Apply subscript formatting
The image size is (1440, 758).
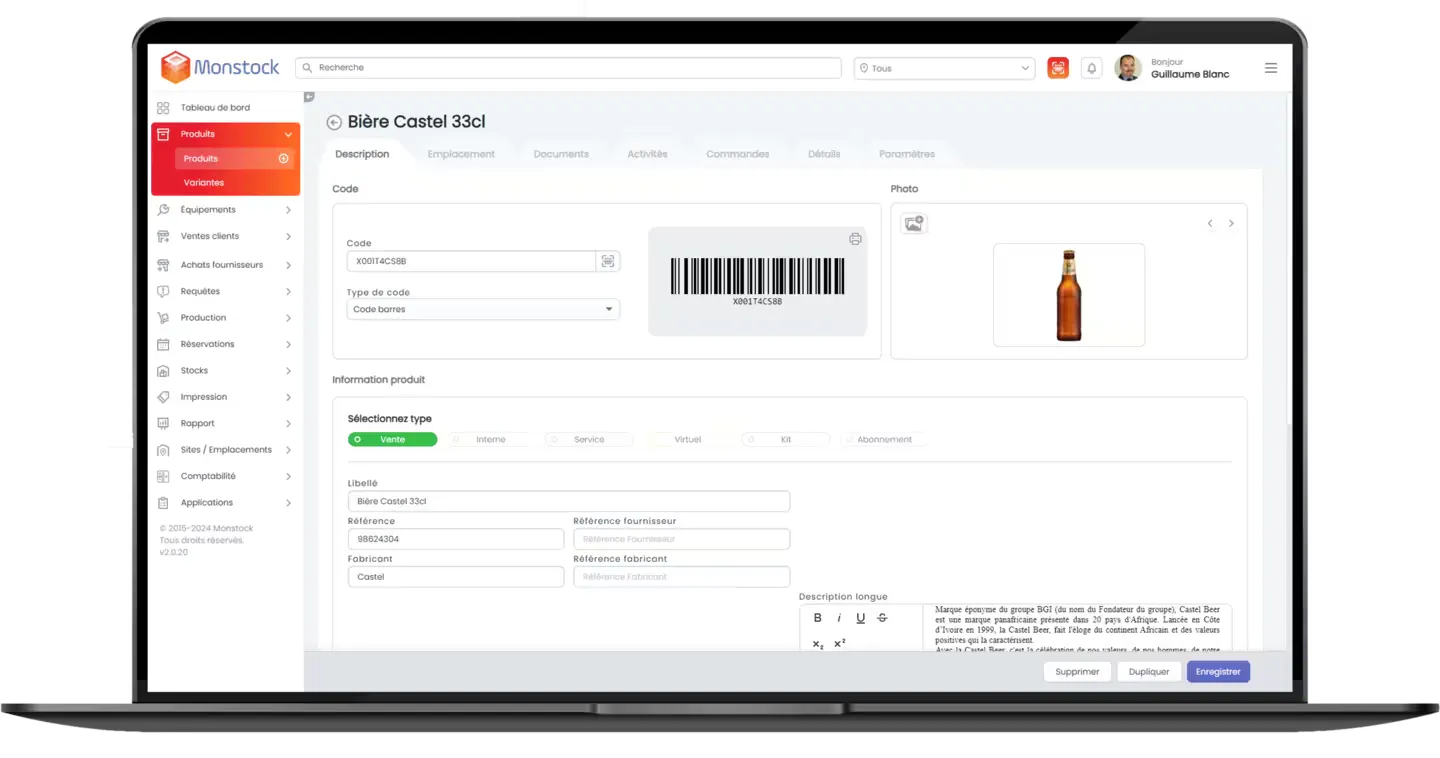click(818, 643)
